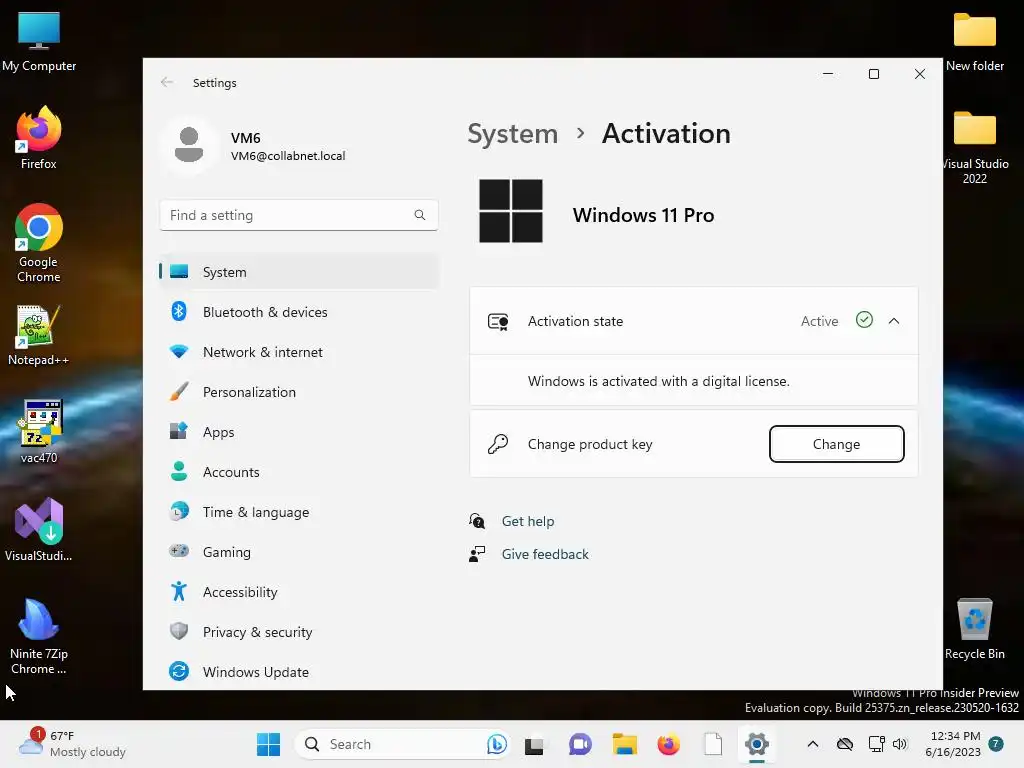Show hidden system tray icons
Screen dimensions: 1024x768
[812, 744]
